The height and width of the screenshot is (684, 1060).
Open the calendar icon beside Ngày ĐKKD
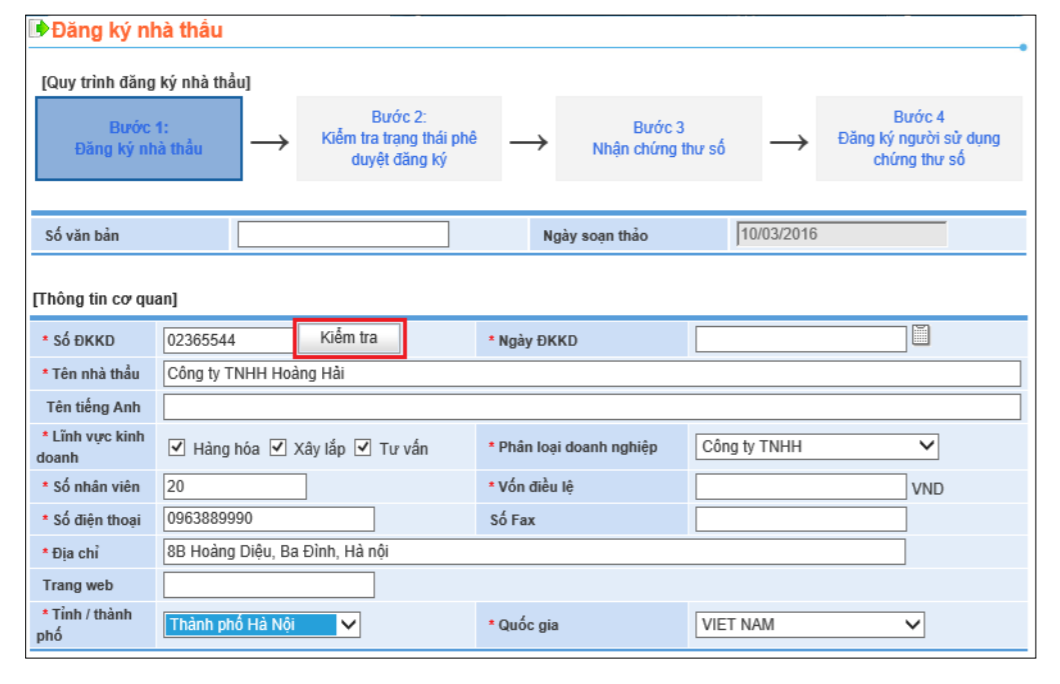(x=921, y=337)
